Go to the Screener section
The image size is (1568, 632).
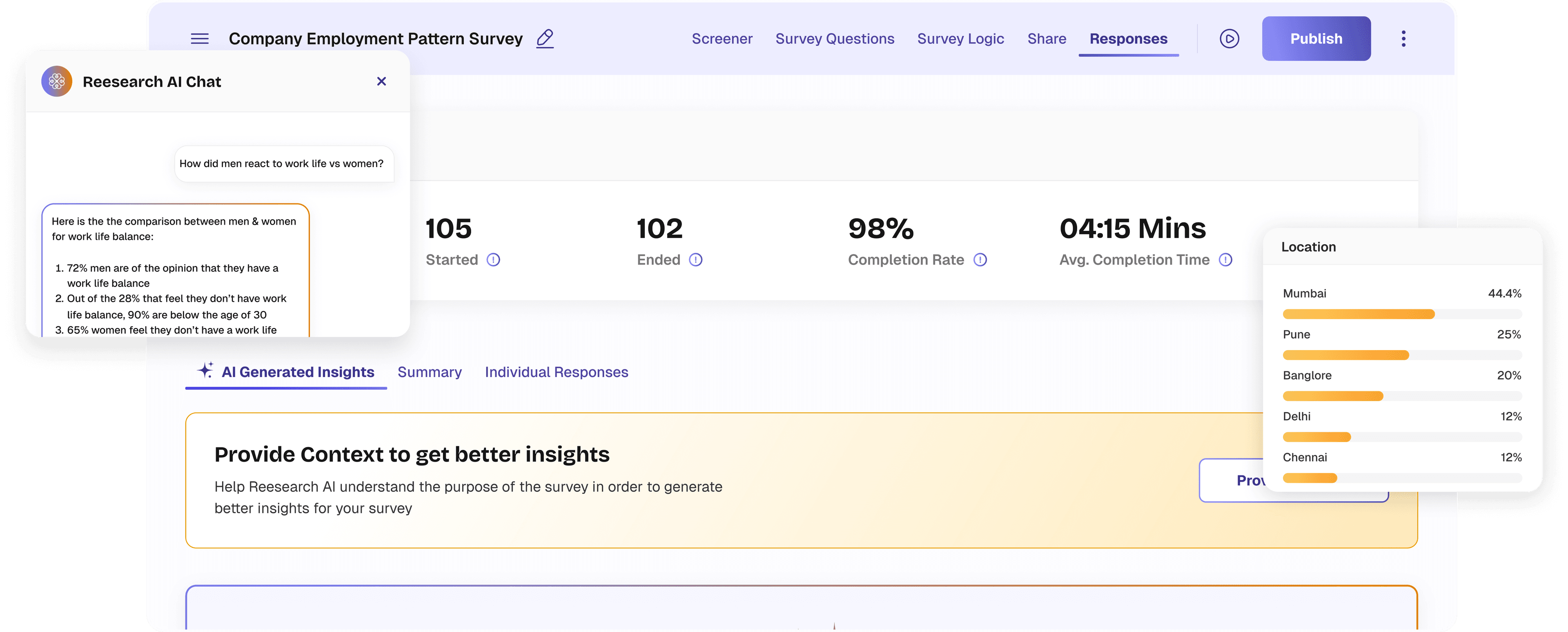click(x=722, y=38)
